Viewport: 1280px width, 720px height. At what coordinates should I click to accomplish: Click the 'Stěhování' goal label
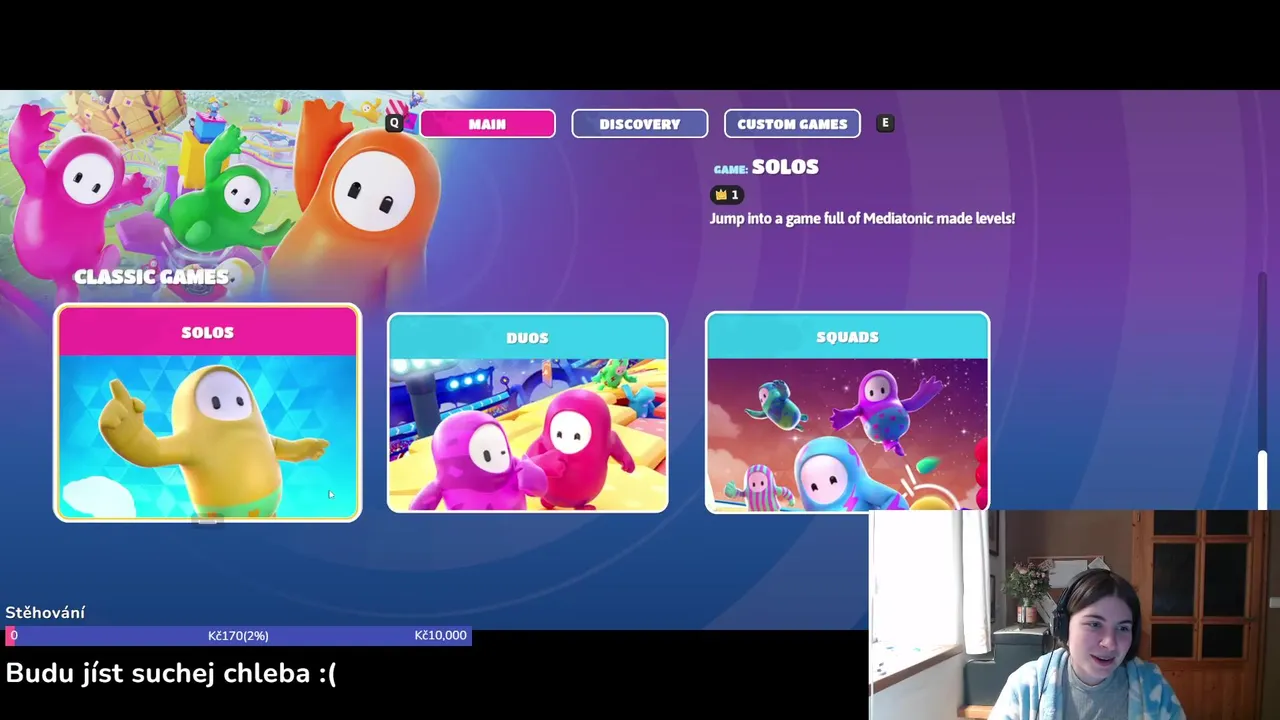pyautogui.click(x=45, y=612)
